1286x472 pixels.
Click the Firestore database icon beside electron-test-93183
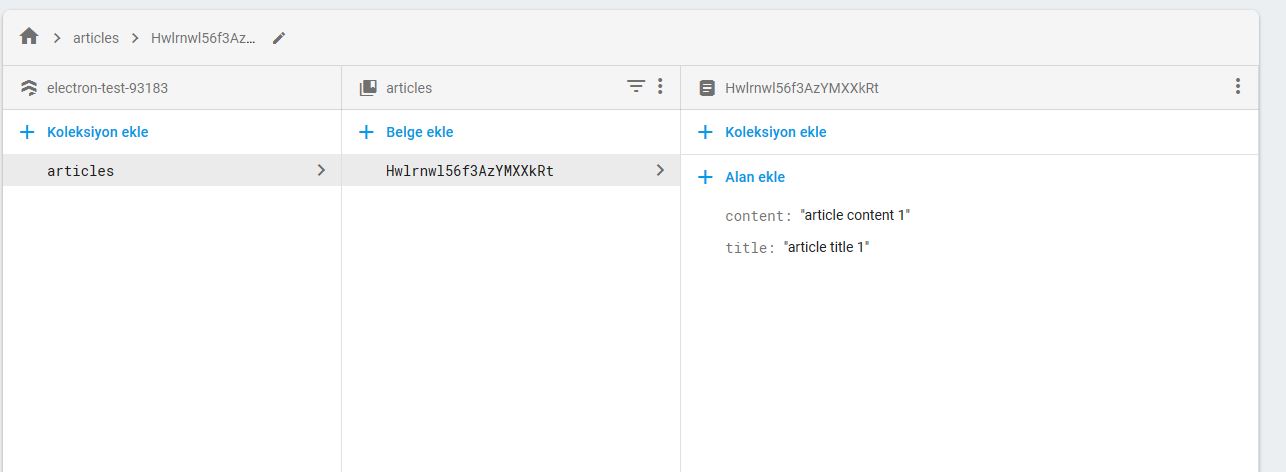coord(29,88)
